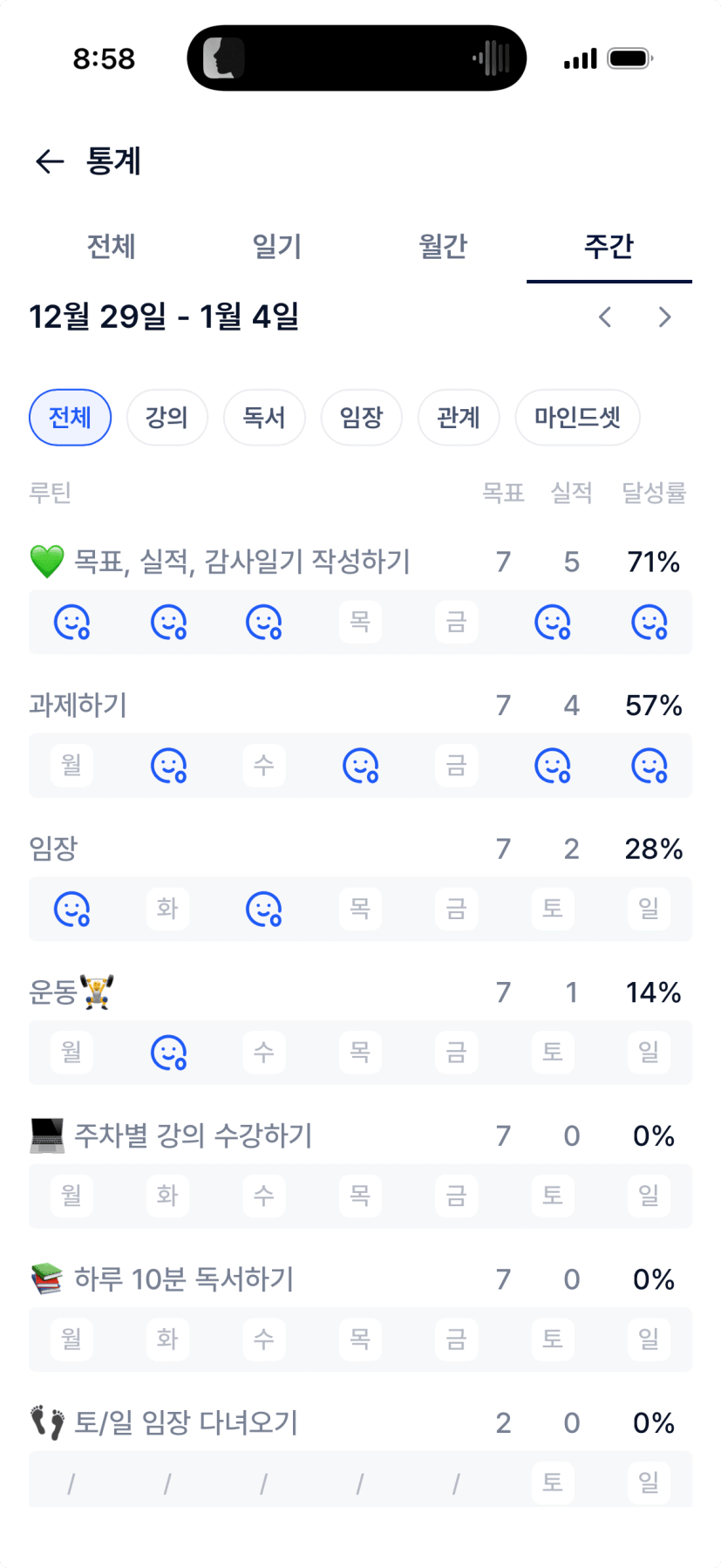The image size is (721, 1568).
Task: Open the 일기 tab
Action: (276, 247)
